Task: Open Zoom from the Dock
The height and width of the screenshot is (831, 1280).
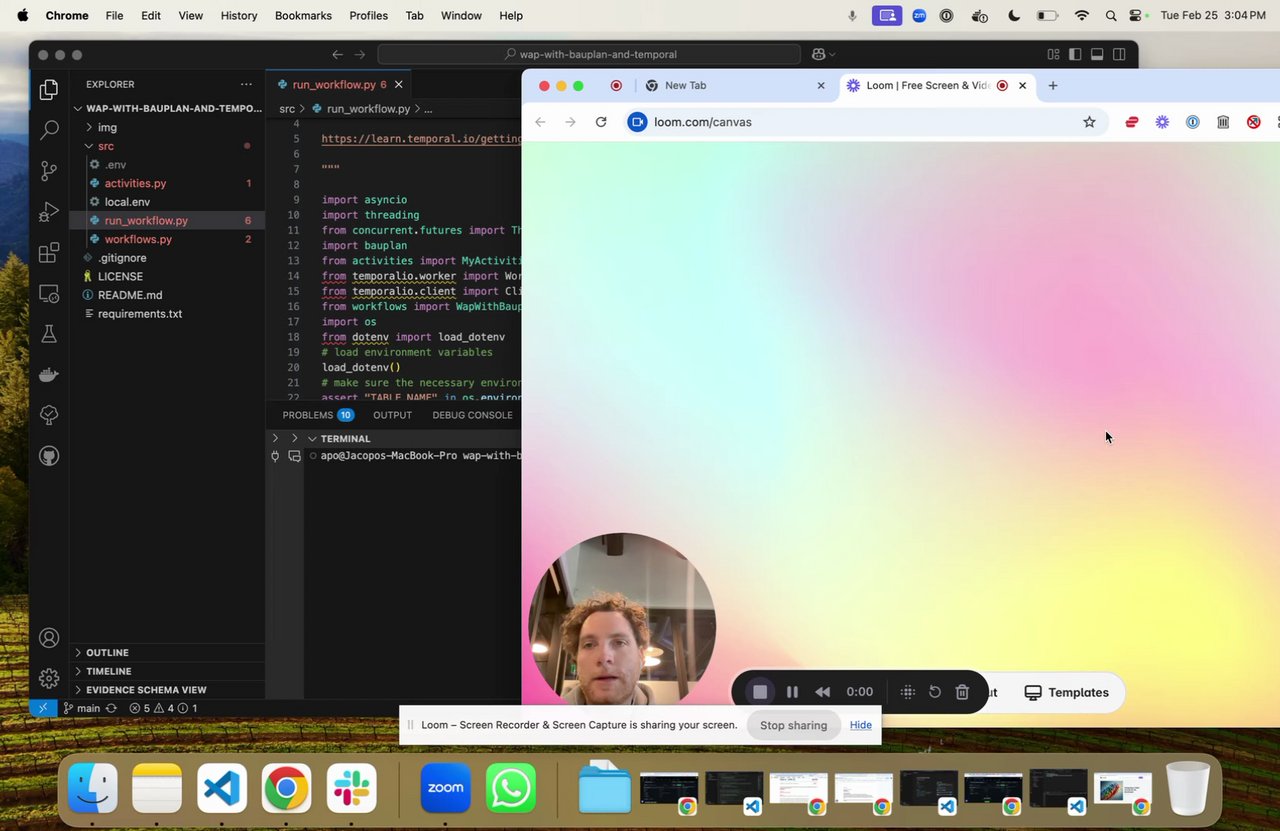Action: pos(446,788)
